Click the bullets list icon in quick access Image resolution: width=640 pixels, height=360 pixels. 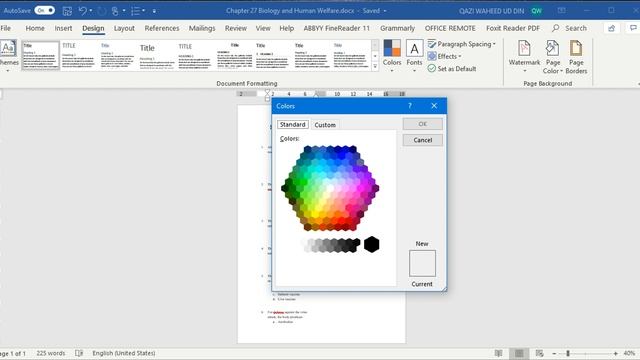pos(136,11)
